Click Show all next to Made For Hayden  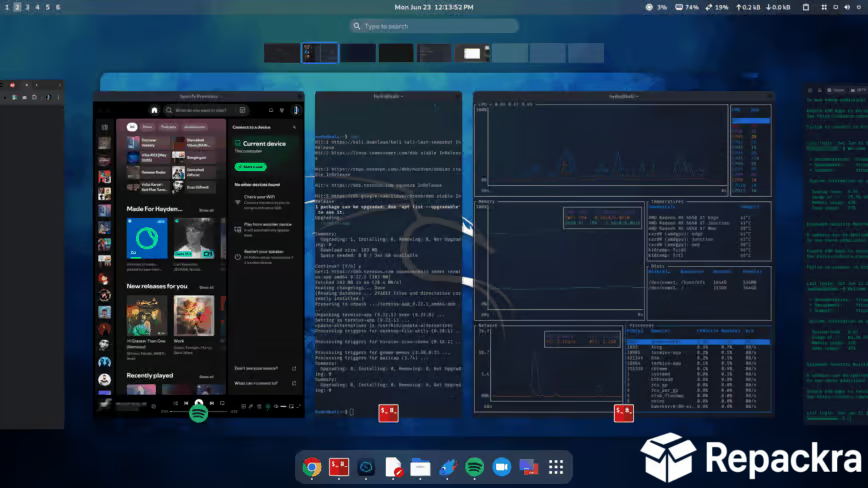(x=206, y=210)
